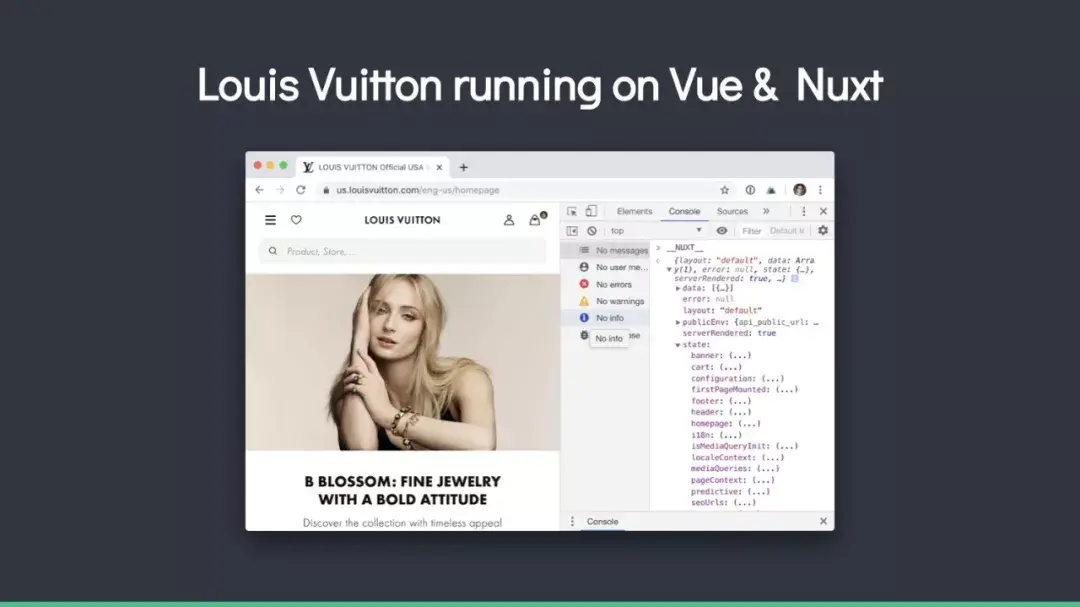This screenshot has width=1080, height=607.
Task: Open the shopping bag icon
Action: (x=535, y=220)
